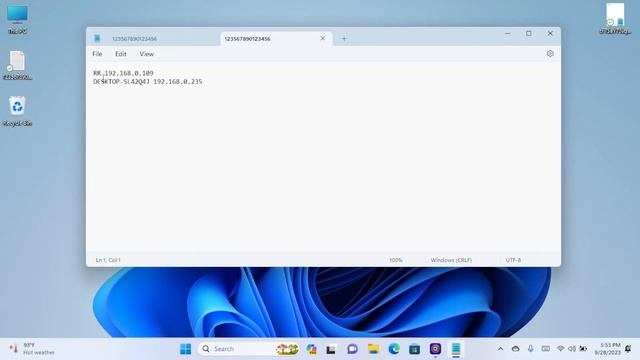
Task: Open File Explorer from the taskbar
Action: point(373,349)
